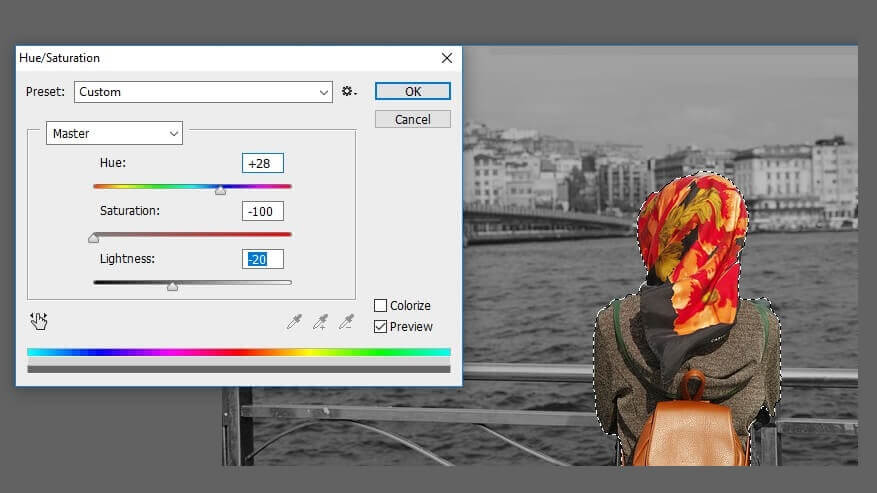Click the Saturation slider handle
The image size is (877, 493).
[93, 238]
